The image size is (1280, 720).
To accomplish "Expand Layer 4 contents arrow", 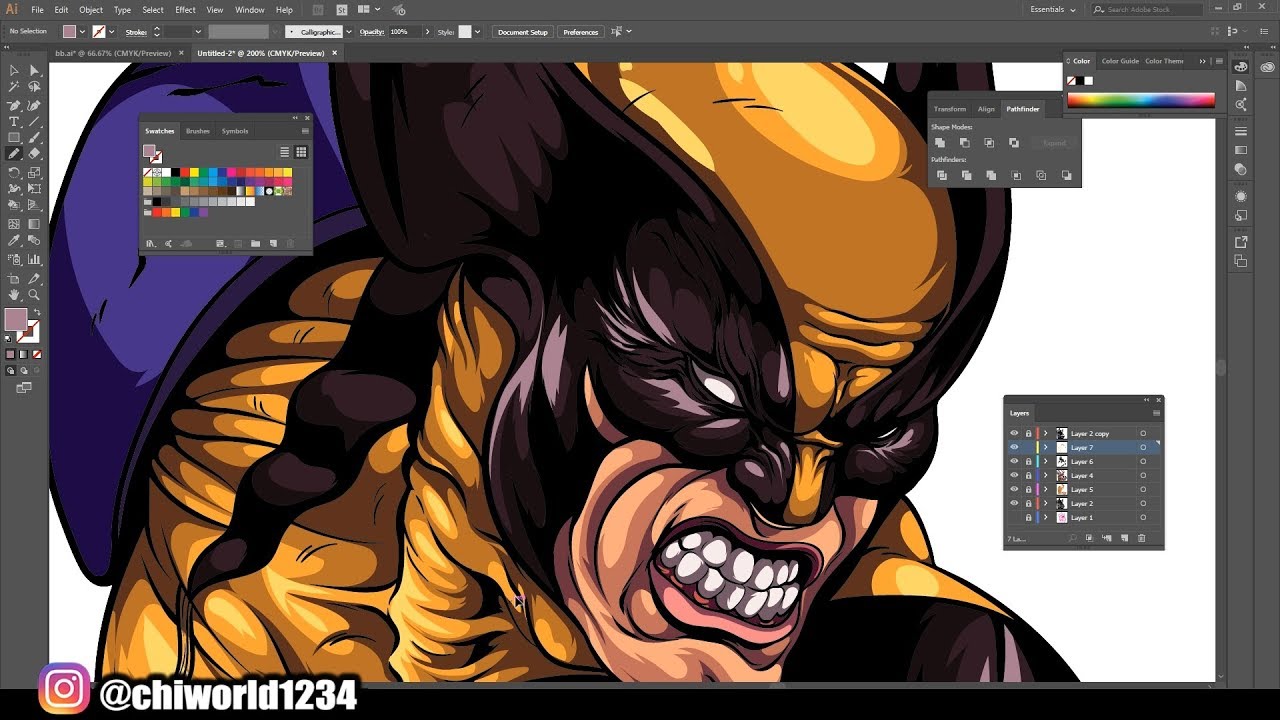I will (1046, 475).
